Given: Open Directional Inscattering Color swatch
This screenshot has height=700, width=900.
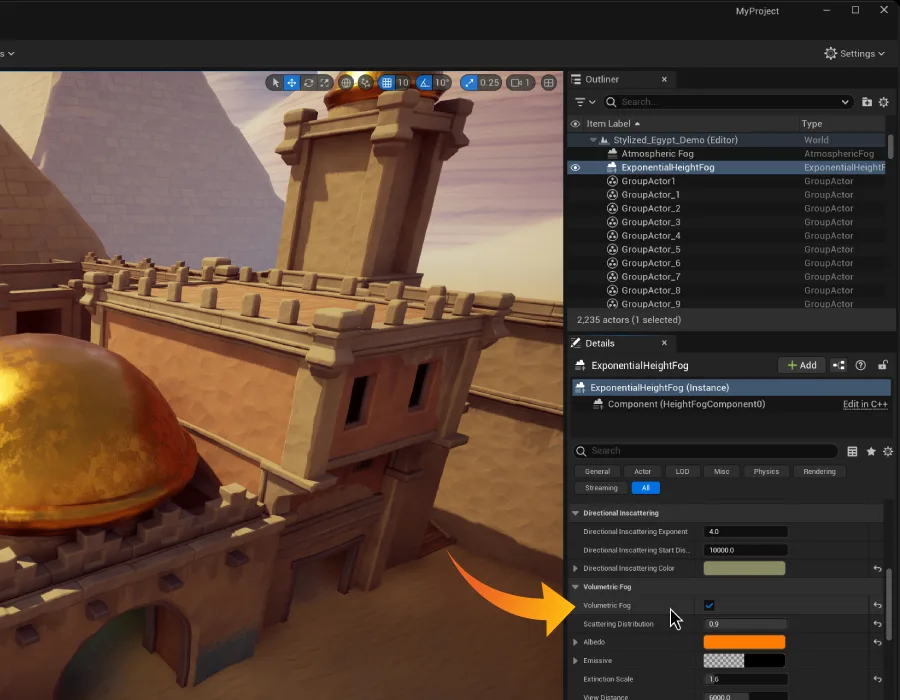Looking at the screenshot, I should pyautogui.click(x=744, y=569).
